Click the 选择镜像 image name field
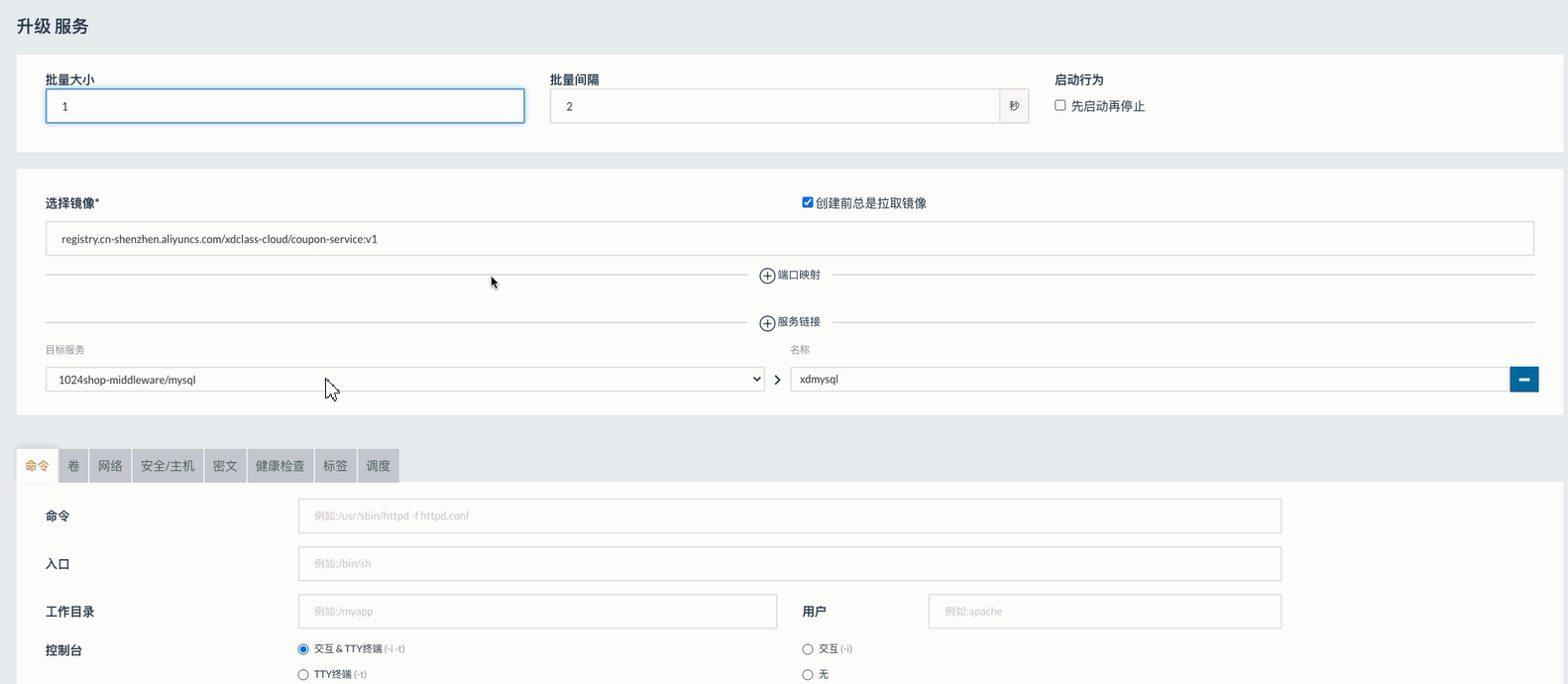This screenshot has width=1568, height=684. (x=790, y=239)
